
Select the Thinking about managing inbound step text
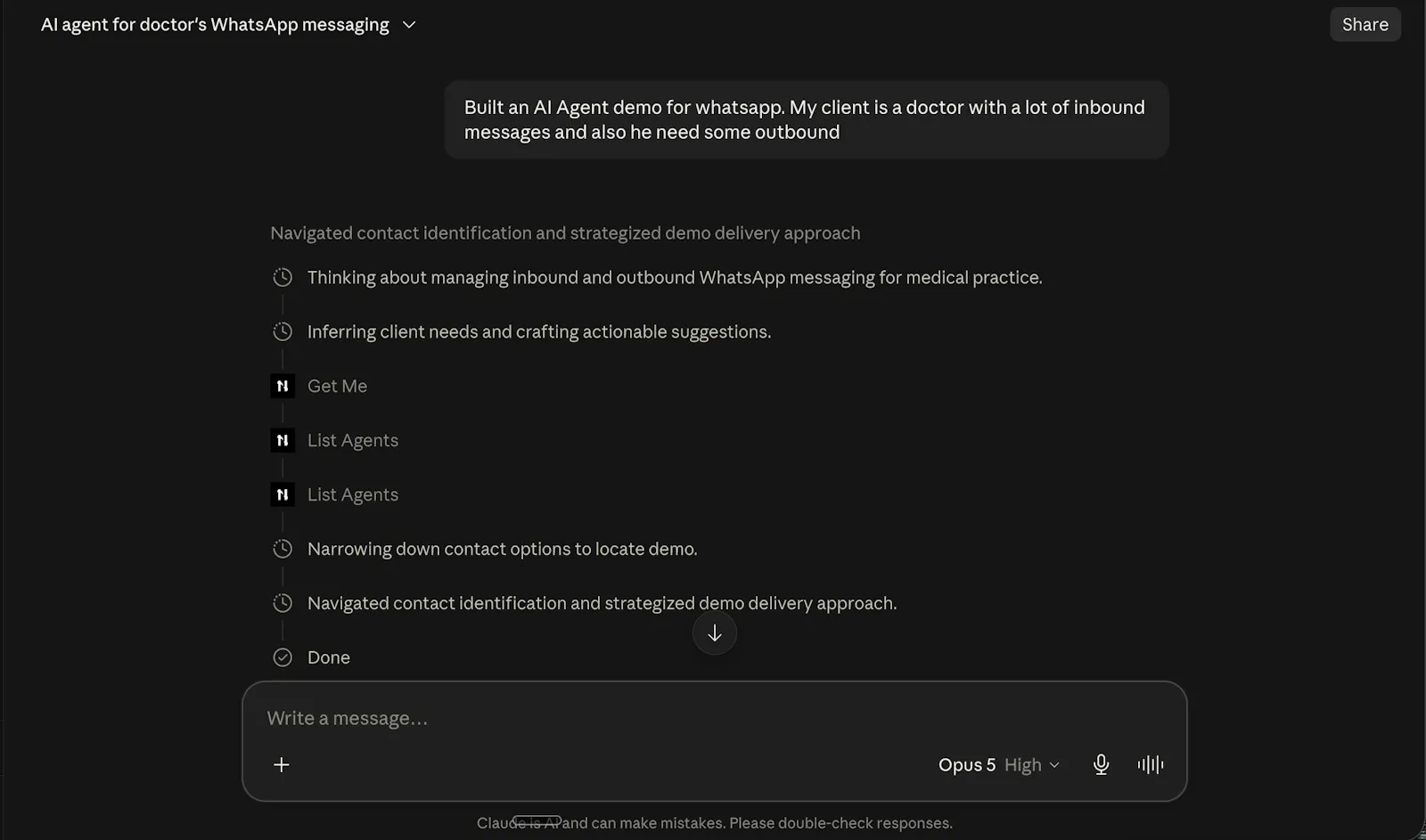675,278
